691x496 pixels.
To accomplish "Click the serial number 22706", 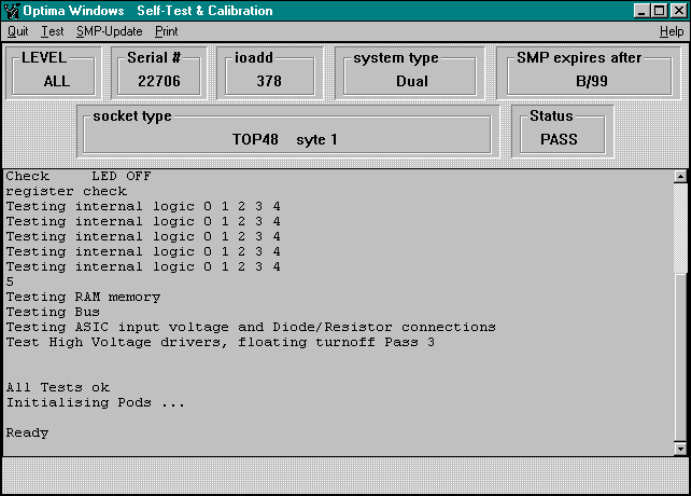I will coord(159,81).
